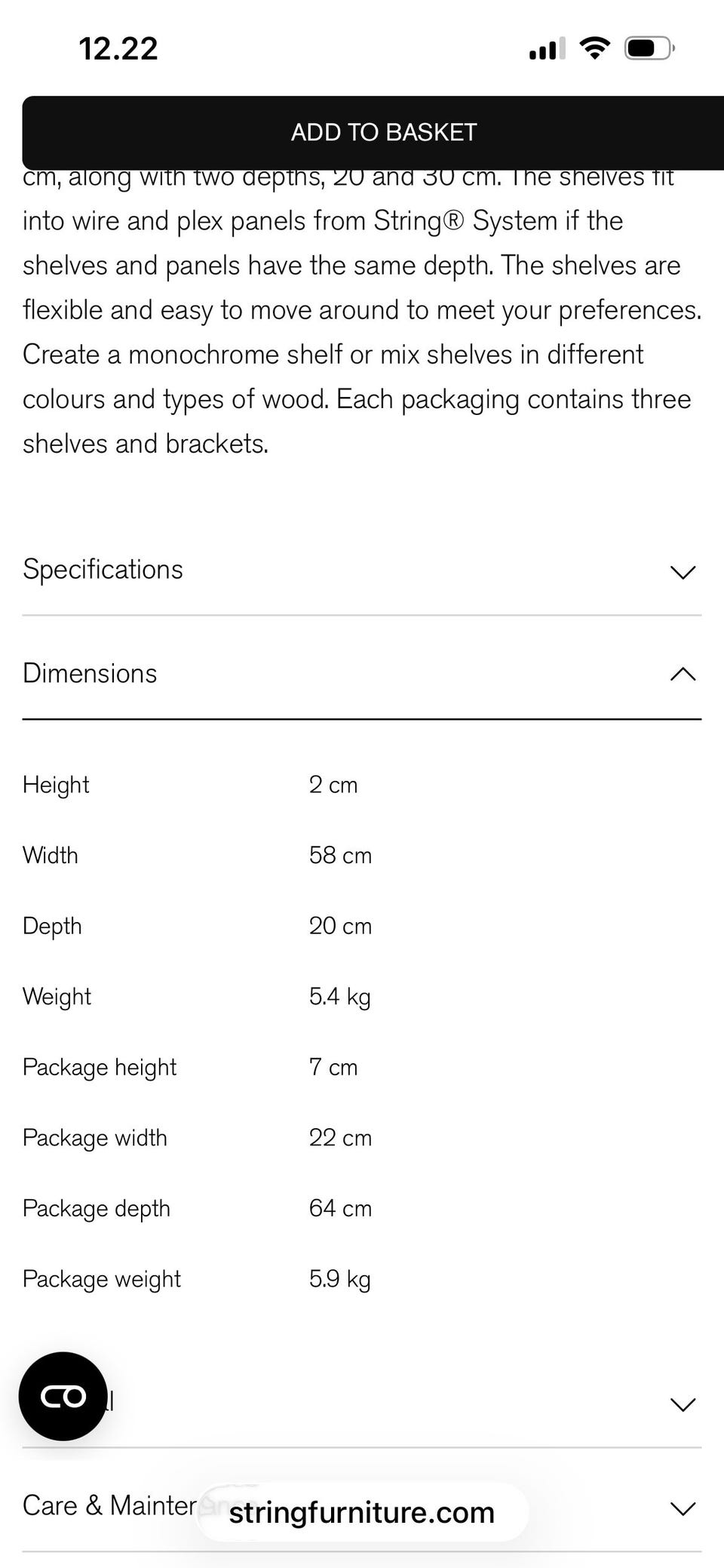
Task: Tap the Weight 5.4 kg value
Action: (339, 997)
